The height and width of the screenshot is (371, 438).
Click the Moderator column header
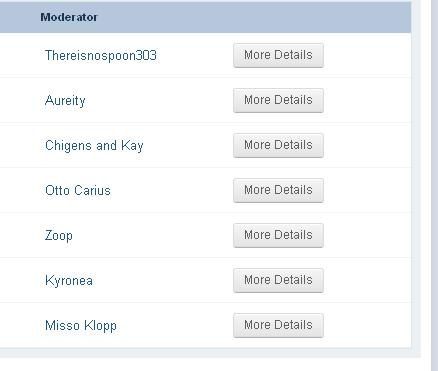click(x=69, y=17)
